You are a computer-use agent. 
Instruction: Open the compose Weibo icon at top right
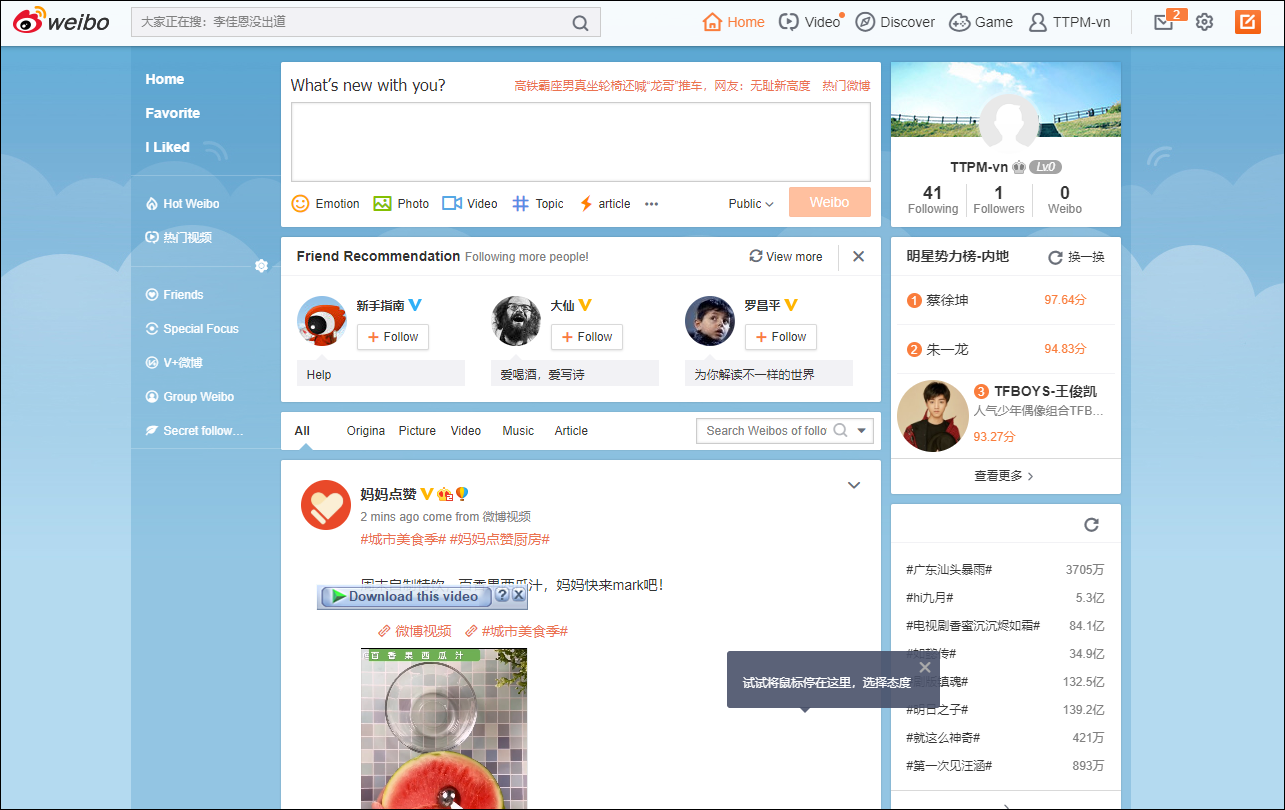pos(1247,21)
